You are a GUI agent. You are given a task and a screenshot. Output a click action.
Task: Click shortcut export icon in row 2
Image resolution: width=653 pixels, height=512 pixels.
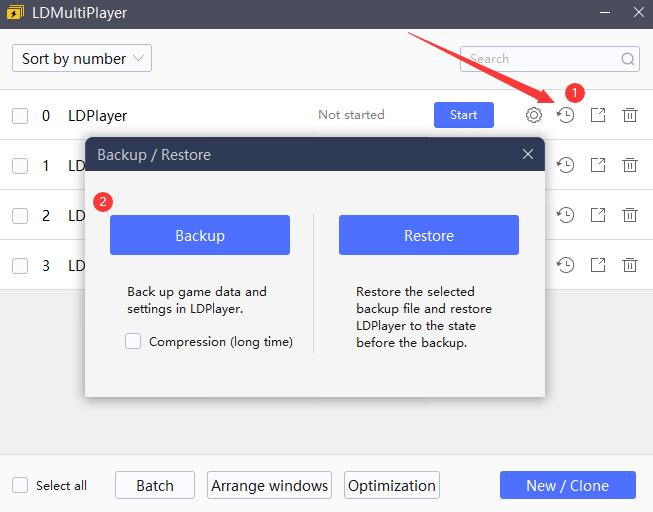598,215
